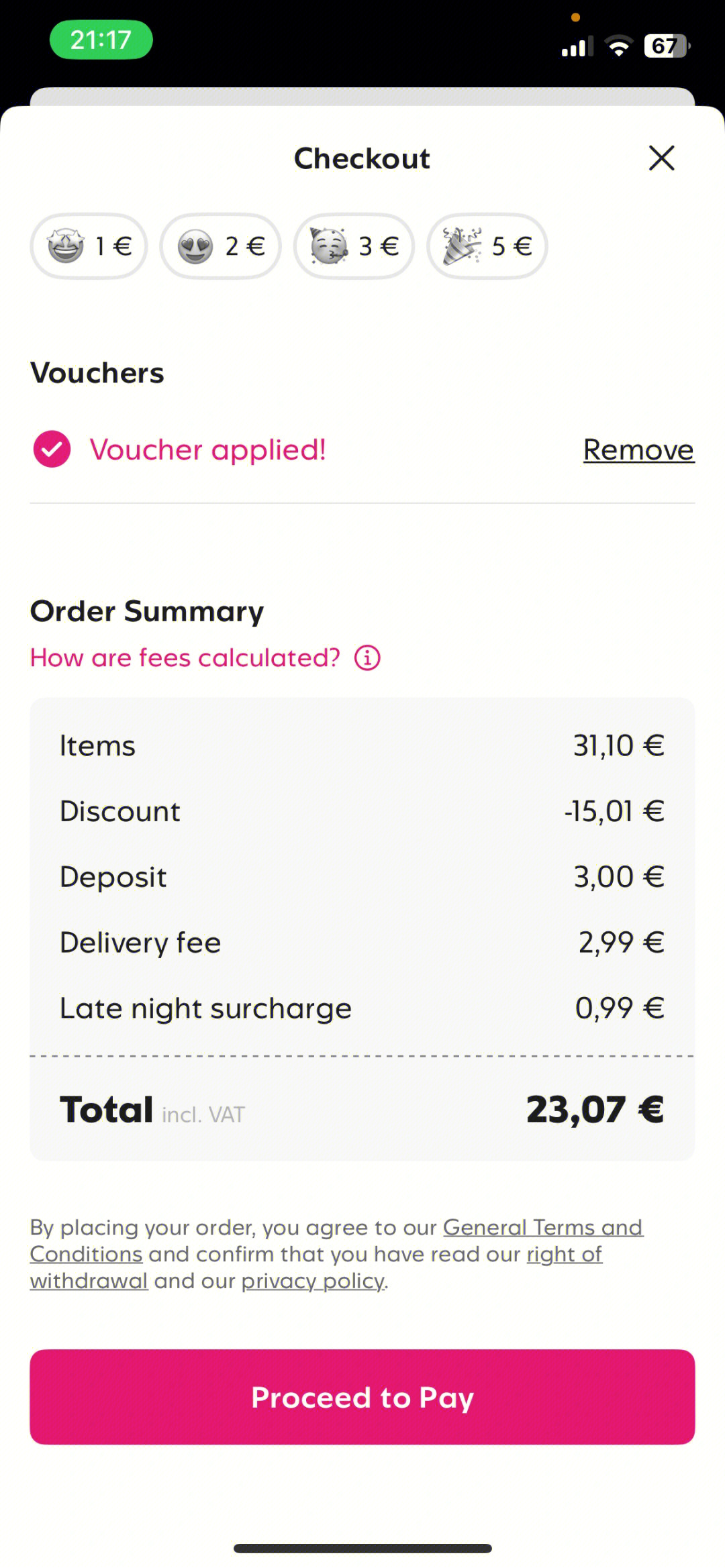The image size is (725, 1568).
Task: Tap the Total amount 23,07 €
Action: 595,1109
